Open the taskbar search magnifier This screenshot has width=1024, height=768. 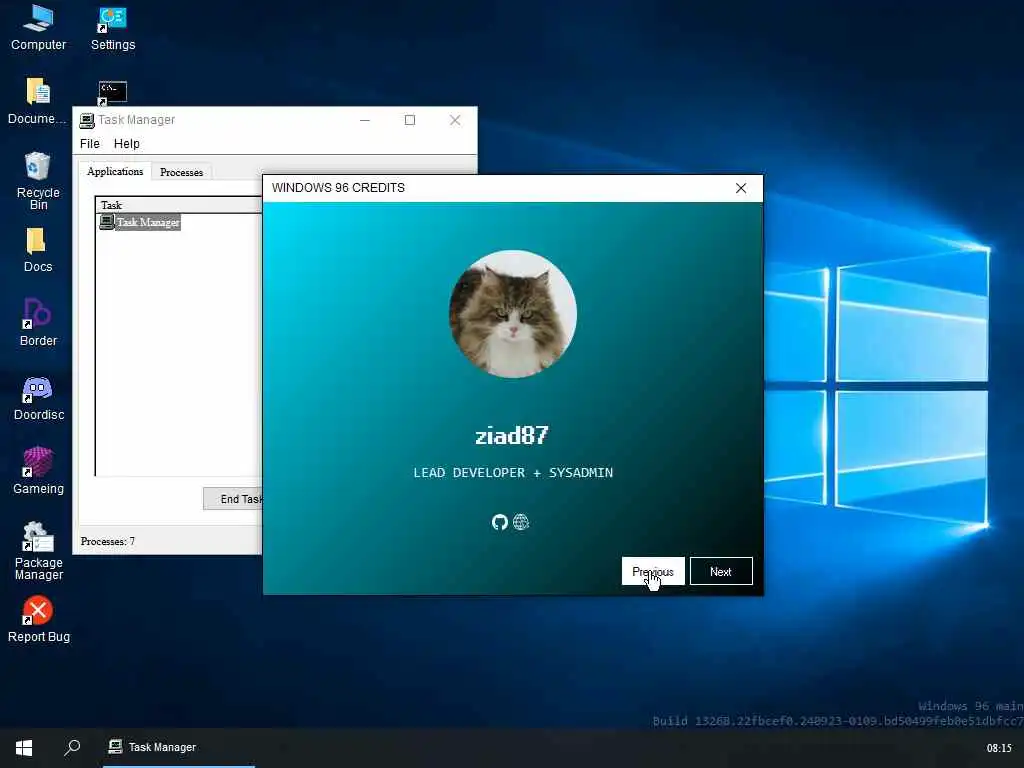click(72, 748)
